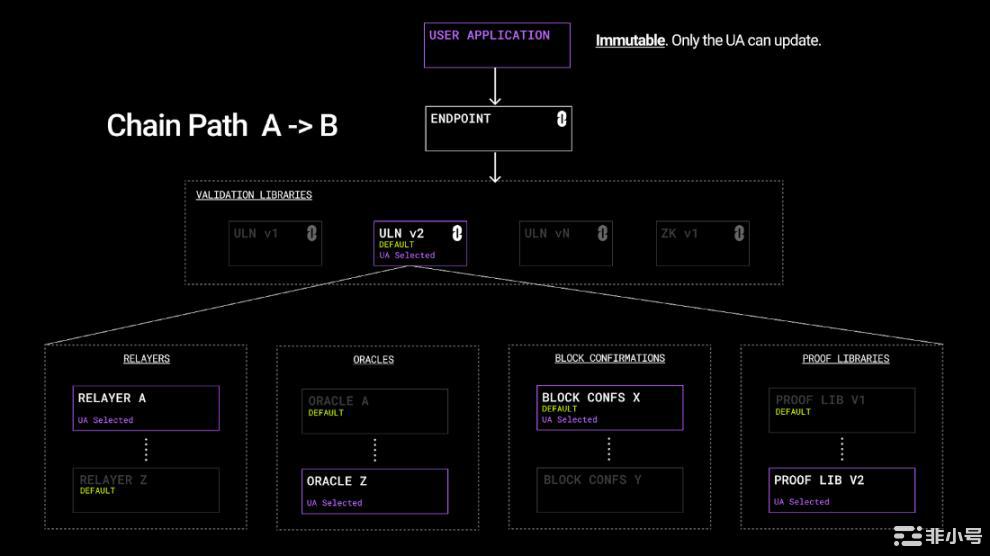The width and height of the screenshot is (990, 556).
Task: Click the underlined Immutable text
Action: click(630, 41)
